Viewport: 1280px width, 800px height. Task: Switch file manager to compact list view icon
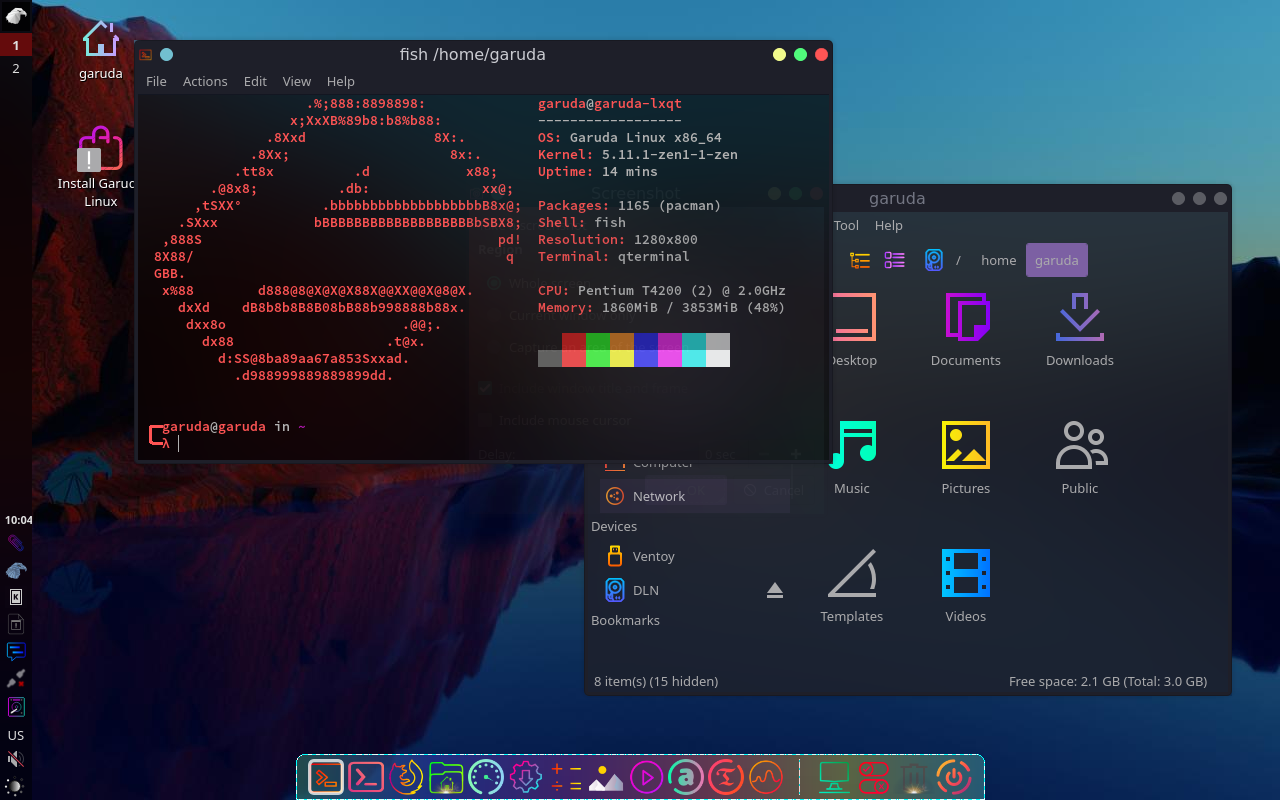pyautogui.click(x=860, y=260)
